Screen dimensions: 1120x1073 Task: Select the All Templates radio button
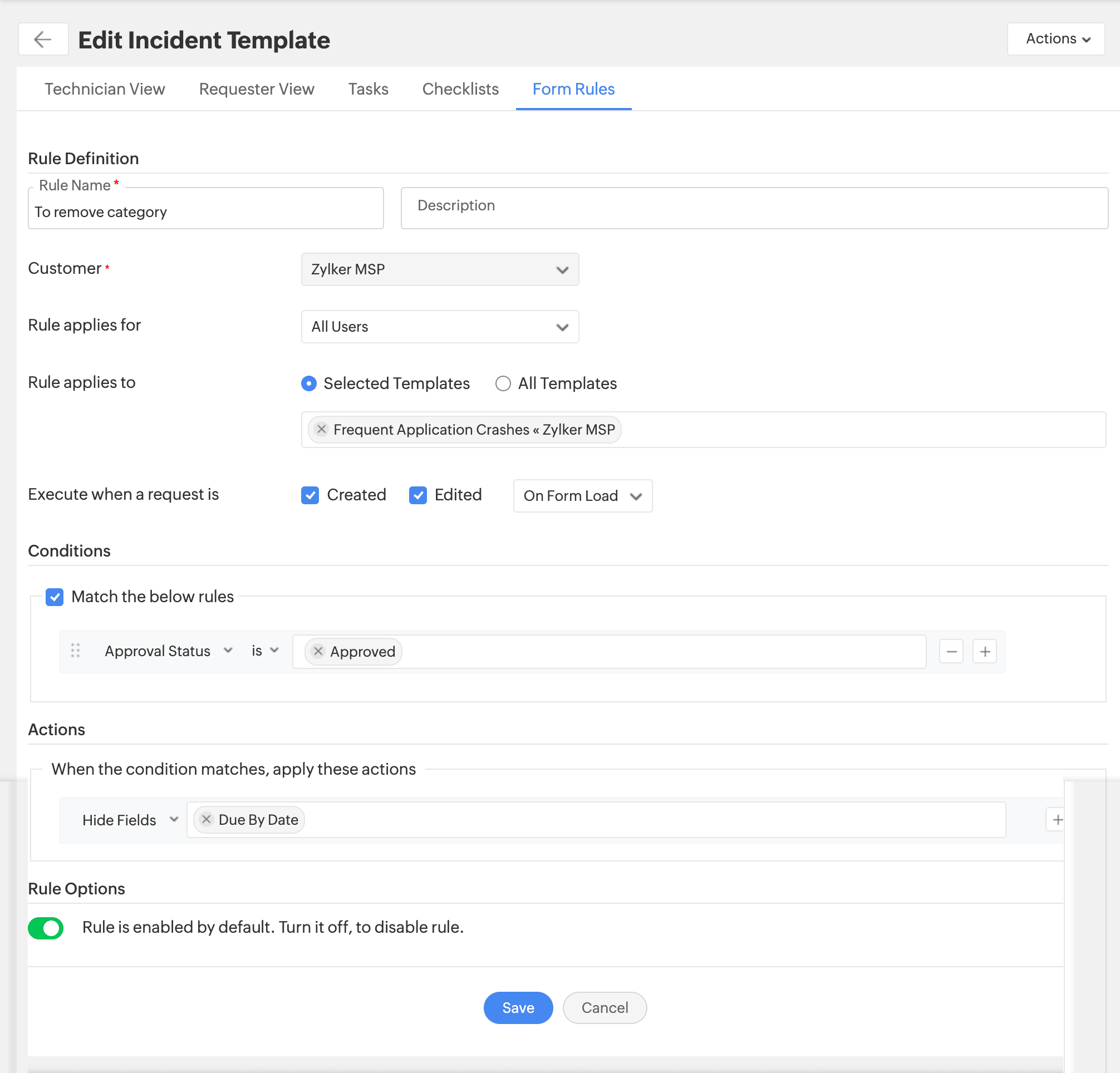click(x=502, y=383)
